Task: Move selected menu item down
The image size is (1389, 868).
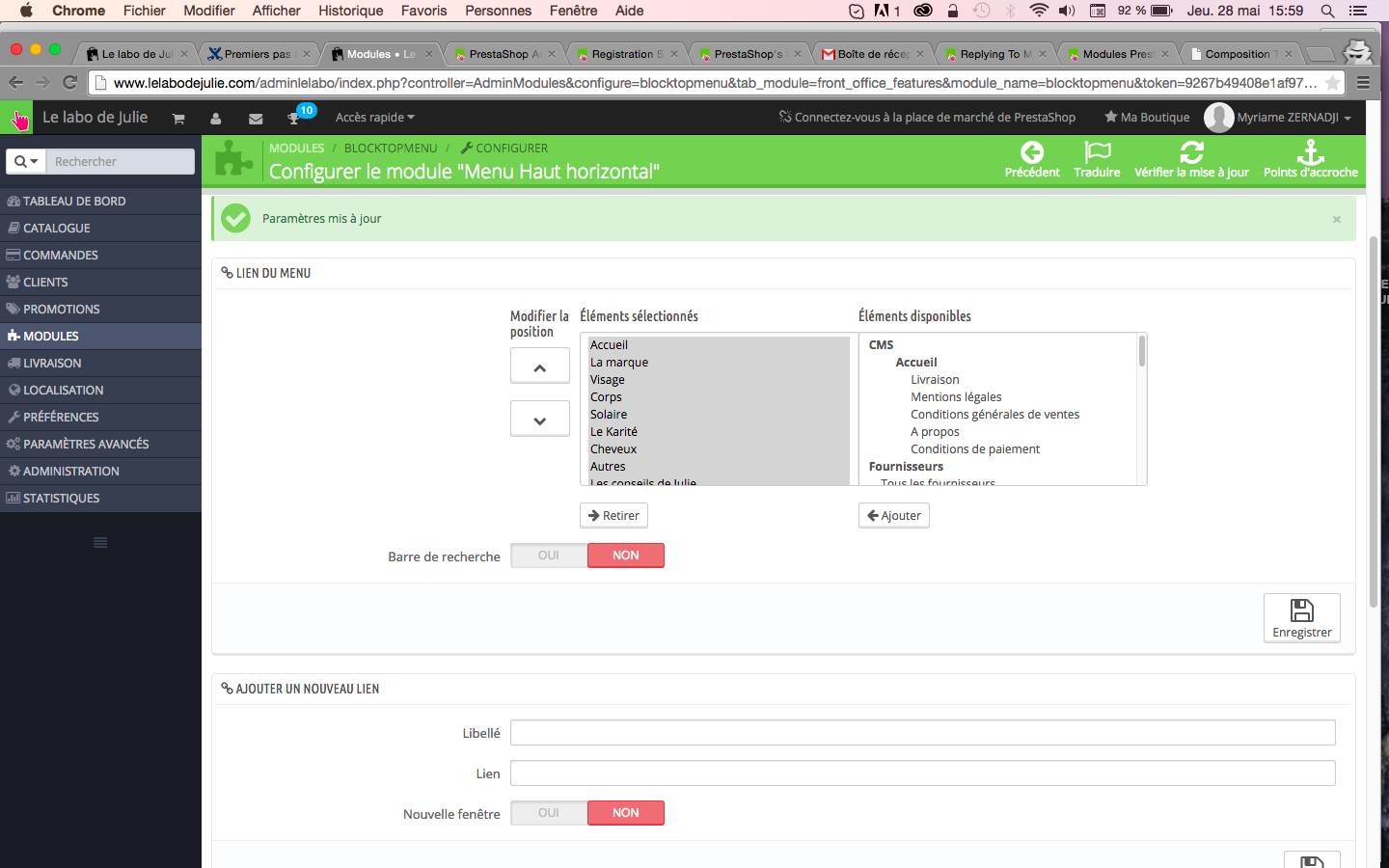Action: pos(540,420)
